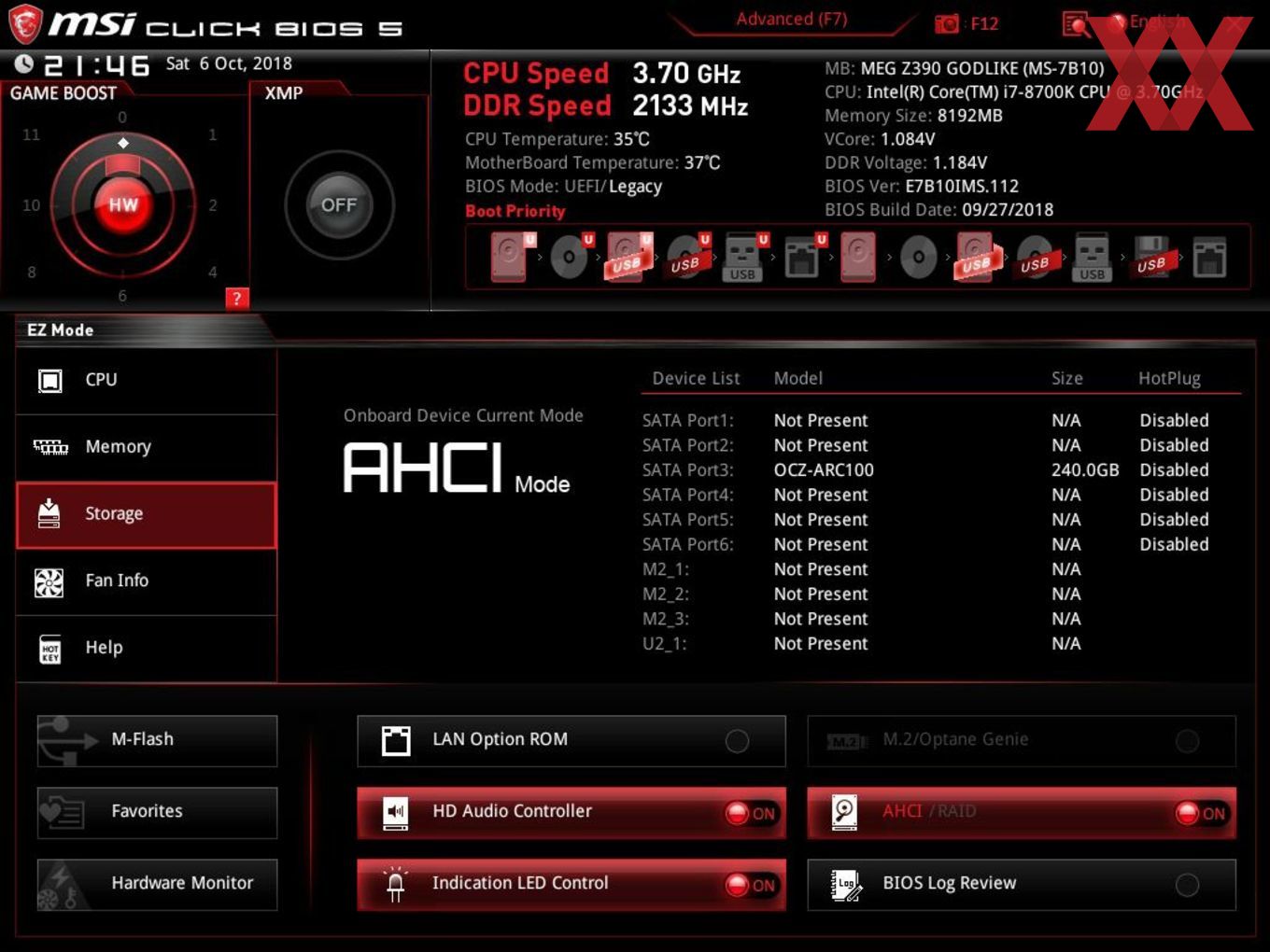Click the date Sat 6 Oct, 2018
Viewport: 1270px width, 952px height.
pos(229,63)
